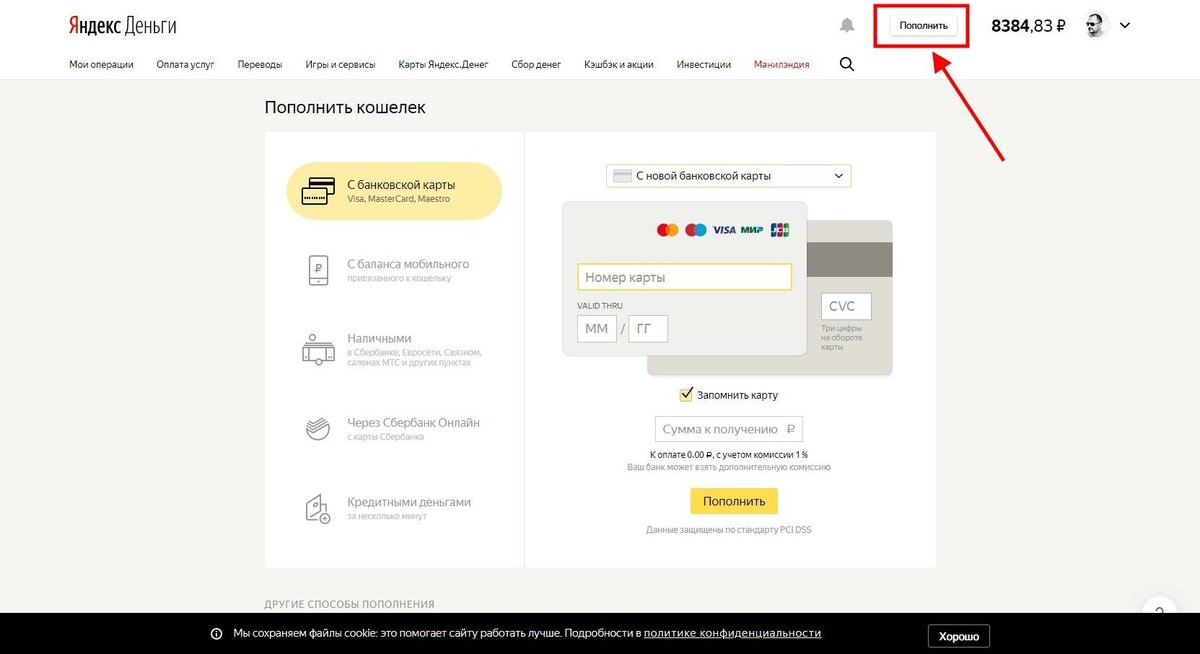Open the Переводы menu item
The image size is (1200, 654).
[260, 64]
